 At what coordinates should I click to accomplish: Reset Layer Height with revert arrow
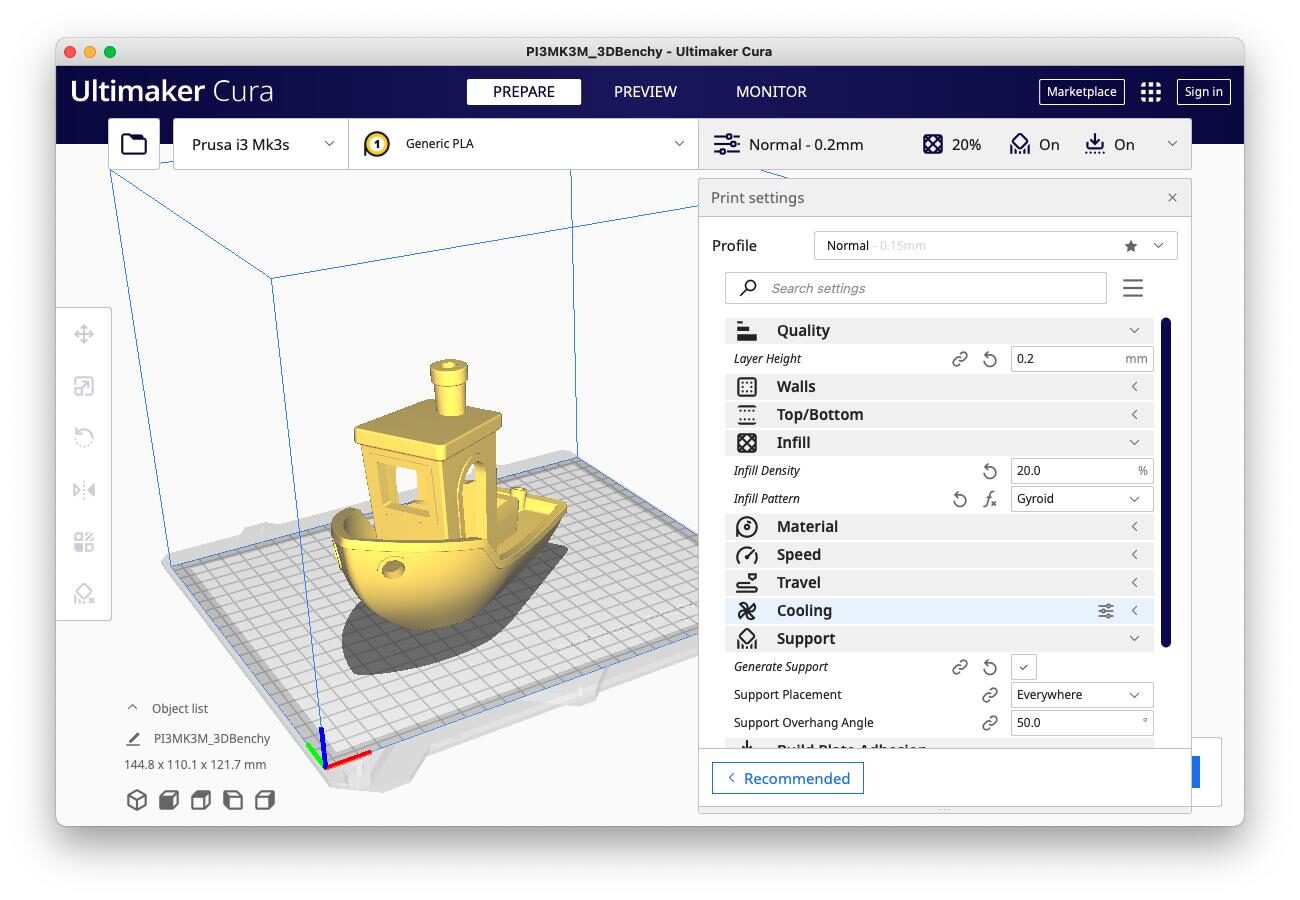(x=990, y=359)
